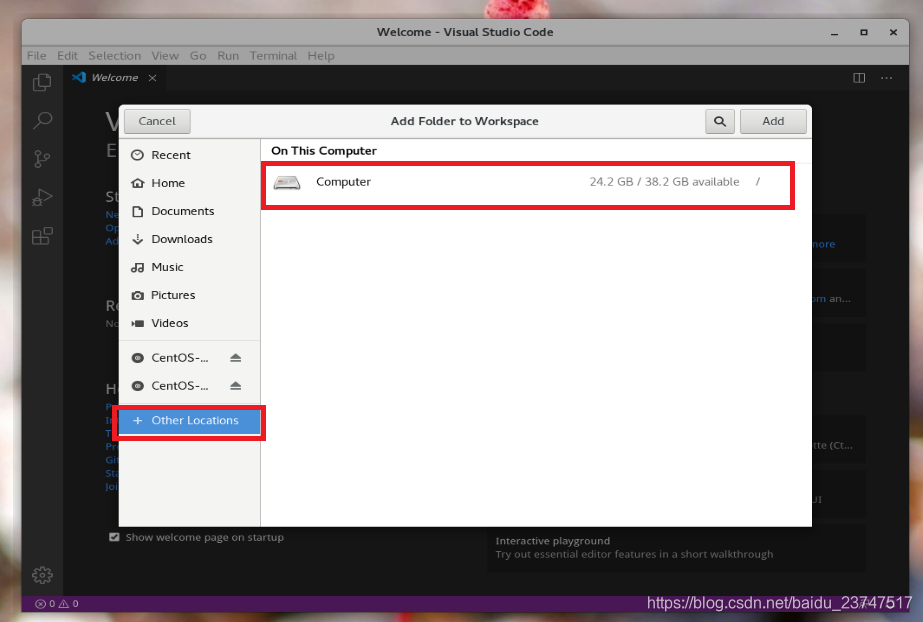Click the Interactive playground link
Screen dimensions: 923x622
552,541
